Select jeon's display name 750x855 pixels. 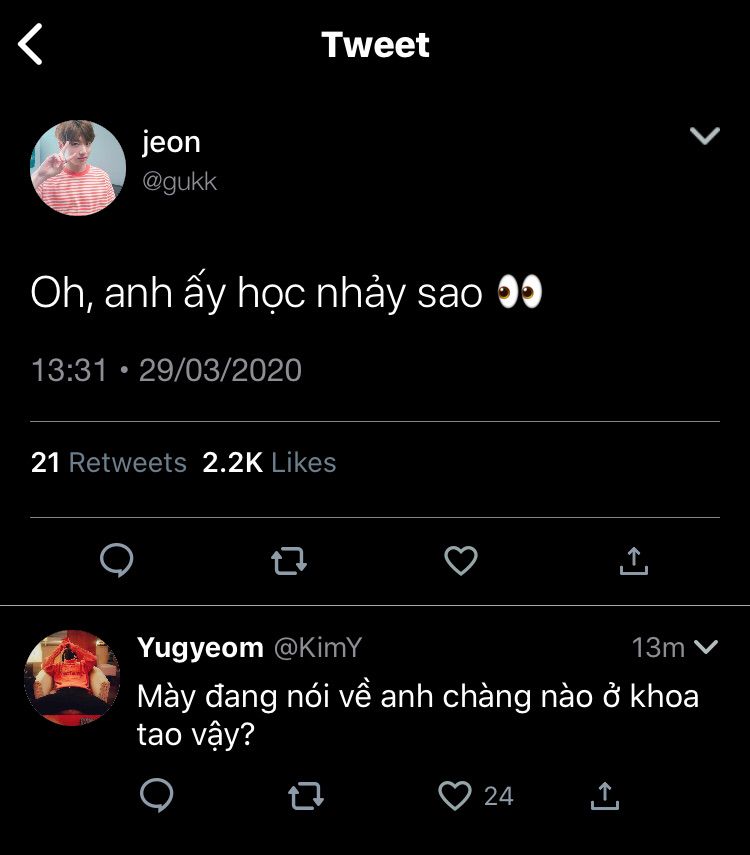pos(171,143)
